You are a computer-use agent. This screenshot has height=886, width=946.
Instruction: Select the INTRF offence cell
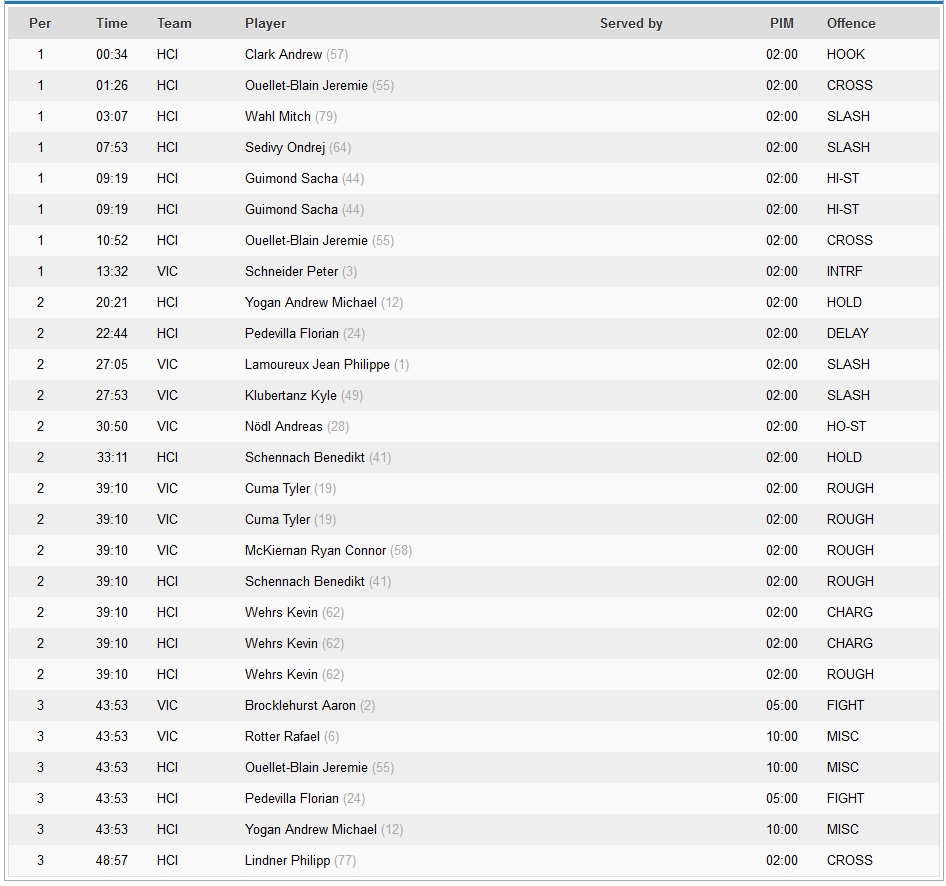844,271
